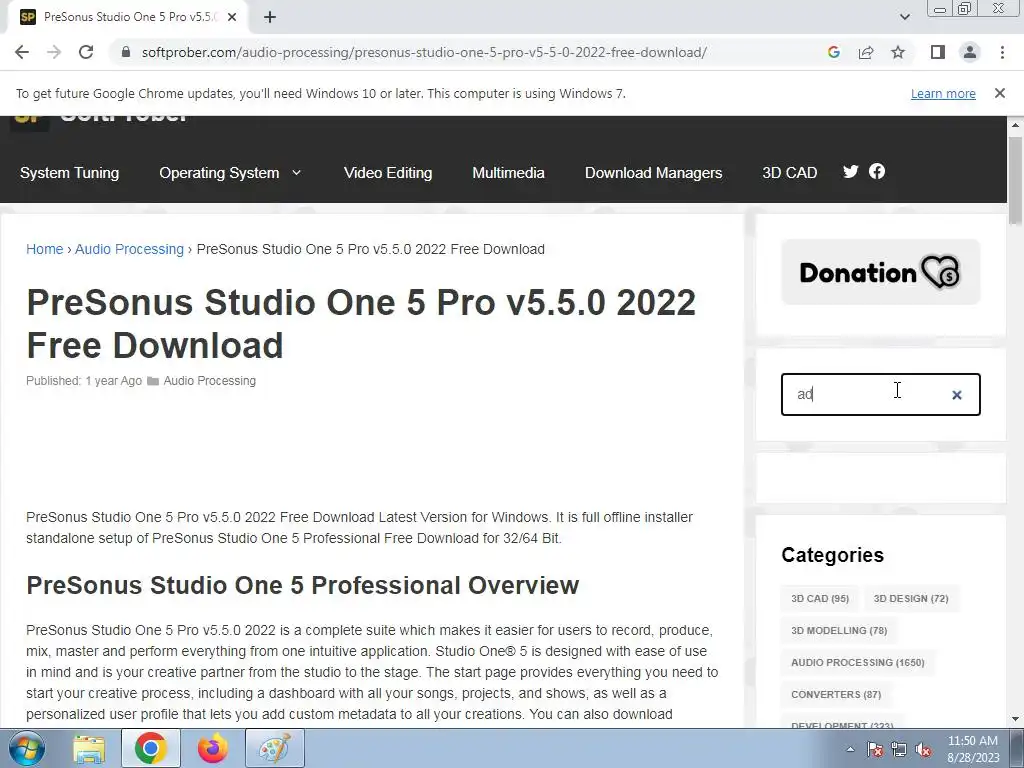
Task: Clear the search field with X
Action: click(x=957, y=395)
